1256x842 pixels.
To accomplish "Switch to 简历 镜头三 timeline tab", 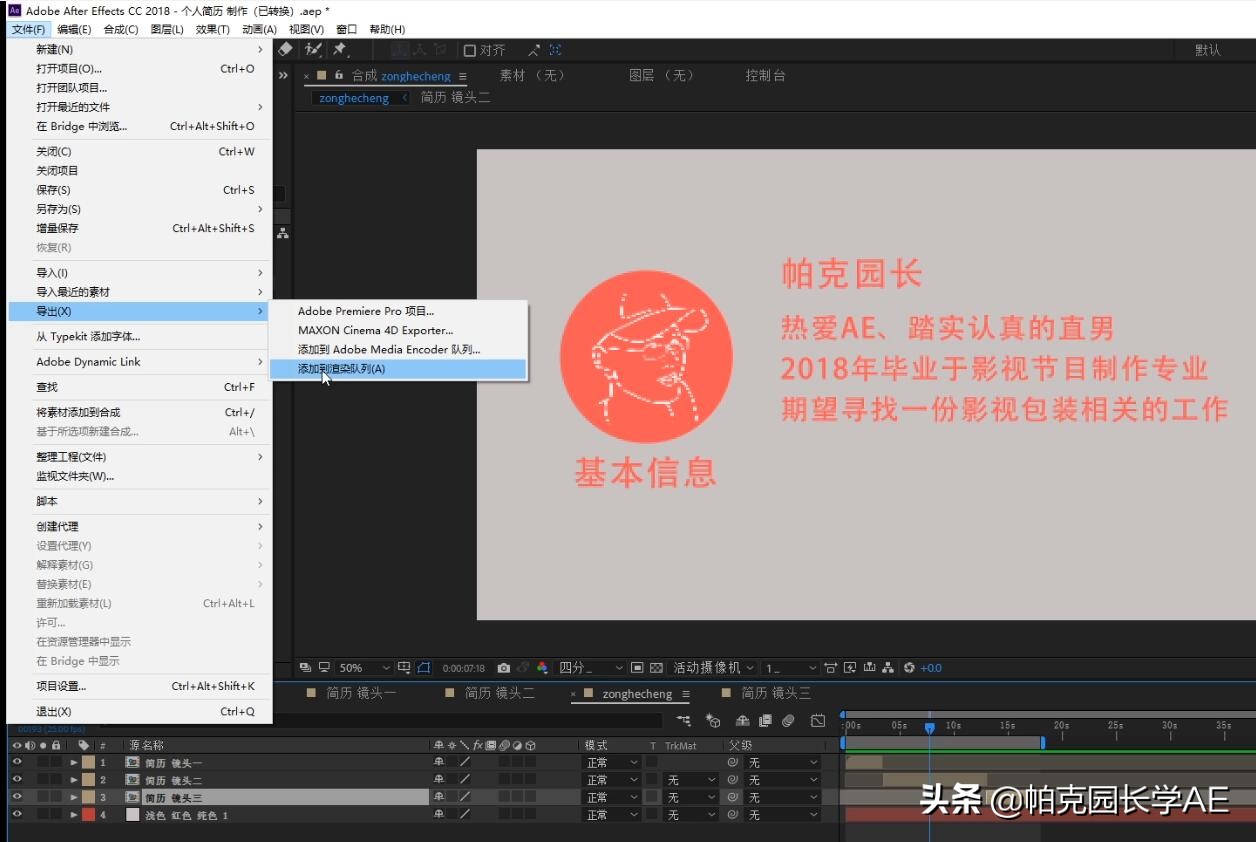I will point(776,693).
